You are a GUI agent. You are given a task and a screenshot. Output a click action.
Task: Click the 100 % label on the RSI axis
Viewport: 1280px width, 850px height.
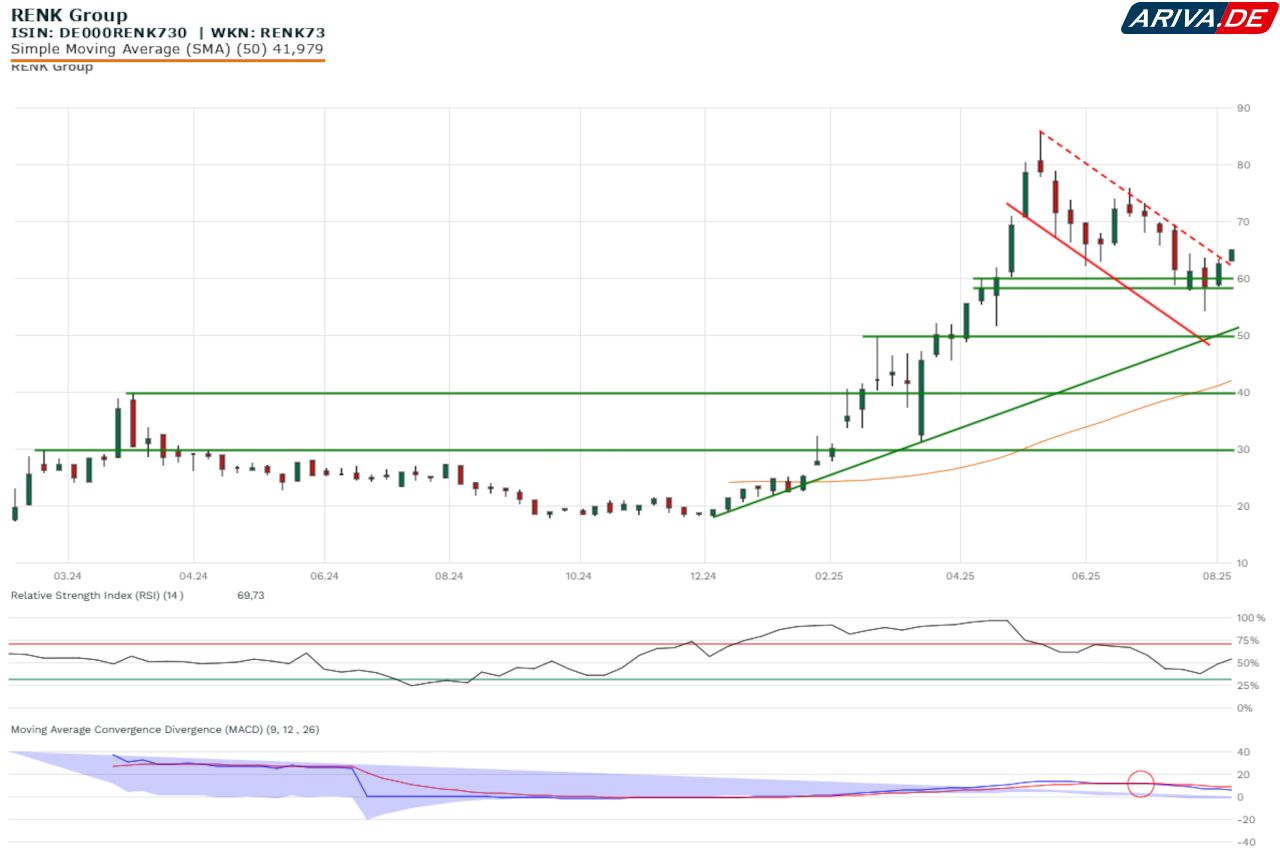pyautogui.click(x=1251, y=618)
